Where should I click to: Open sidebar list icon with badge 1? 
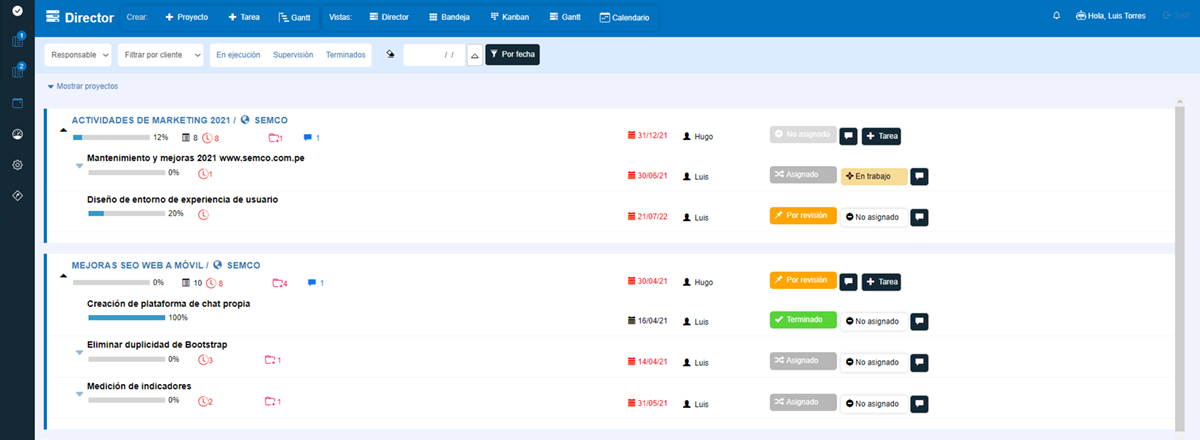[17, 41]
